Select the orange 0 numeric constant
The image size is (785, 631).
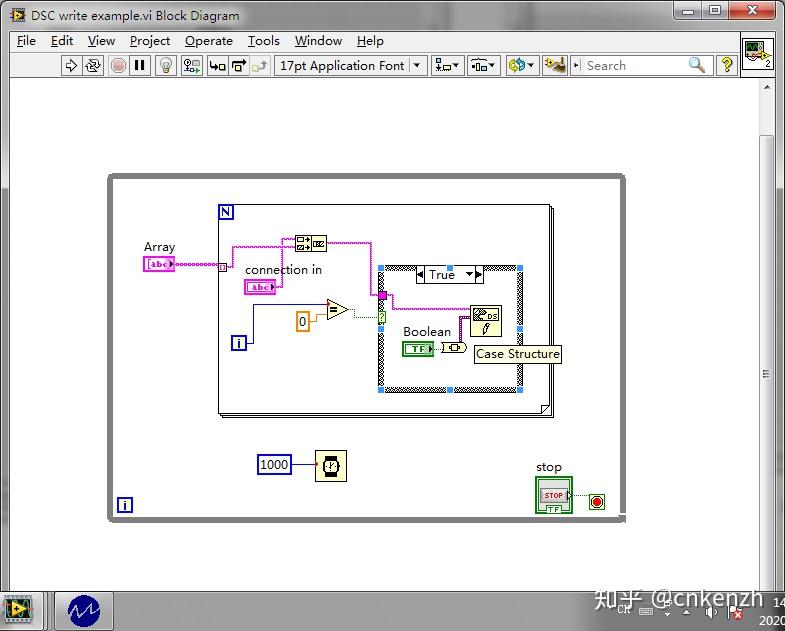point(302,322)
